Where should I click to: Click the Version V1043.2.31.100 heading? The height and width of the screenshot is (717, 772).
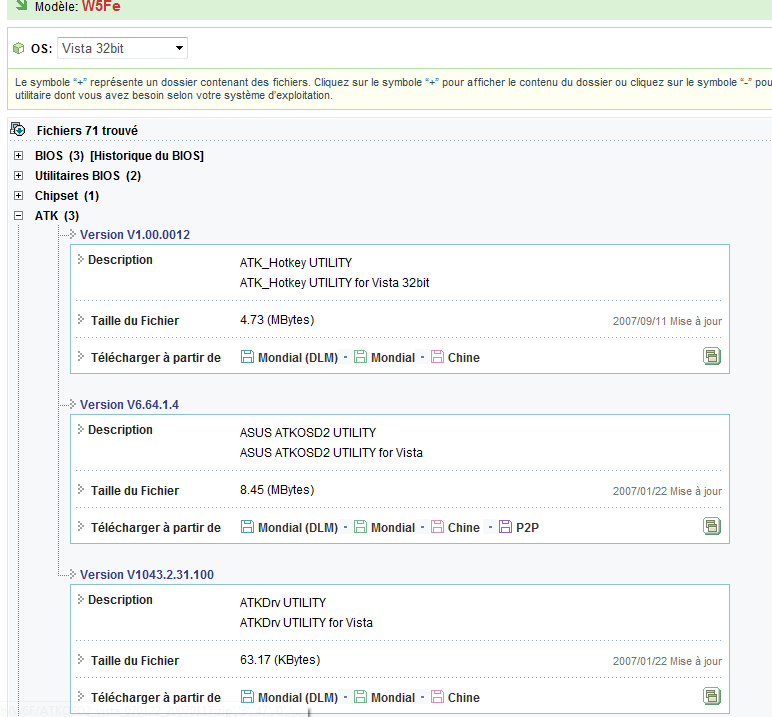tap(146, 575)
